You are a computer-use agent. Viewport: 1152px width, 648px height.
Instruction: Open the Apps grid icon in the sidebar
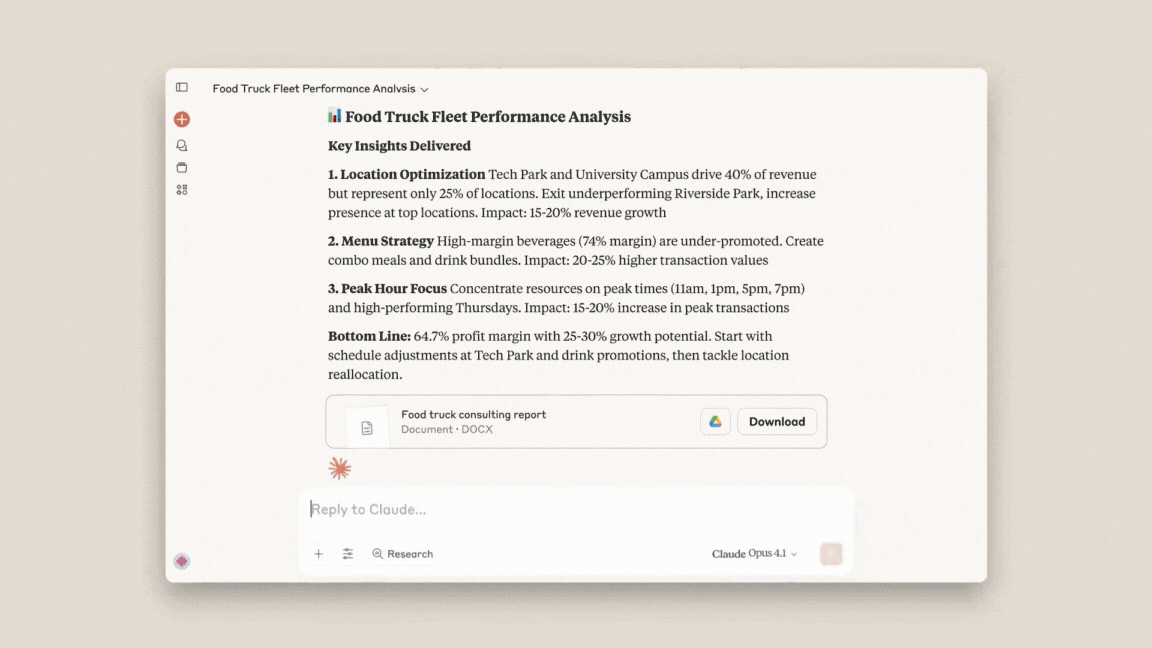tap(181, 189)
